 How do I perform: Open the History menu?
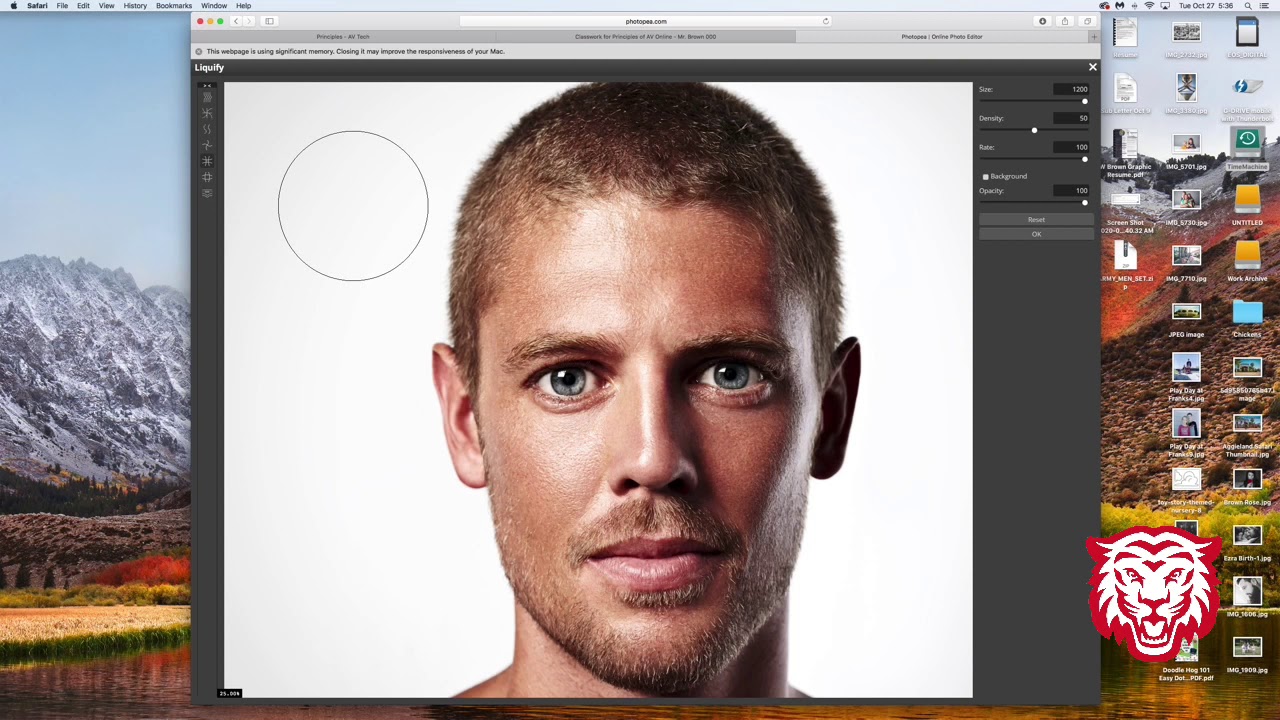(x=135, y=6)
